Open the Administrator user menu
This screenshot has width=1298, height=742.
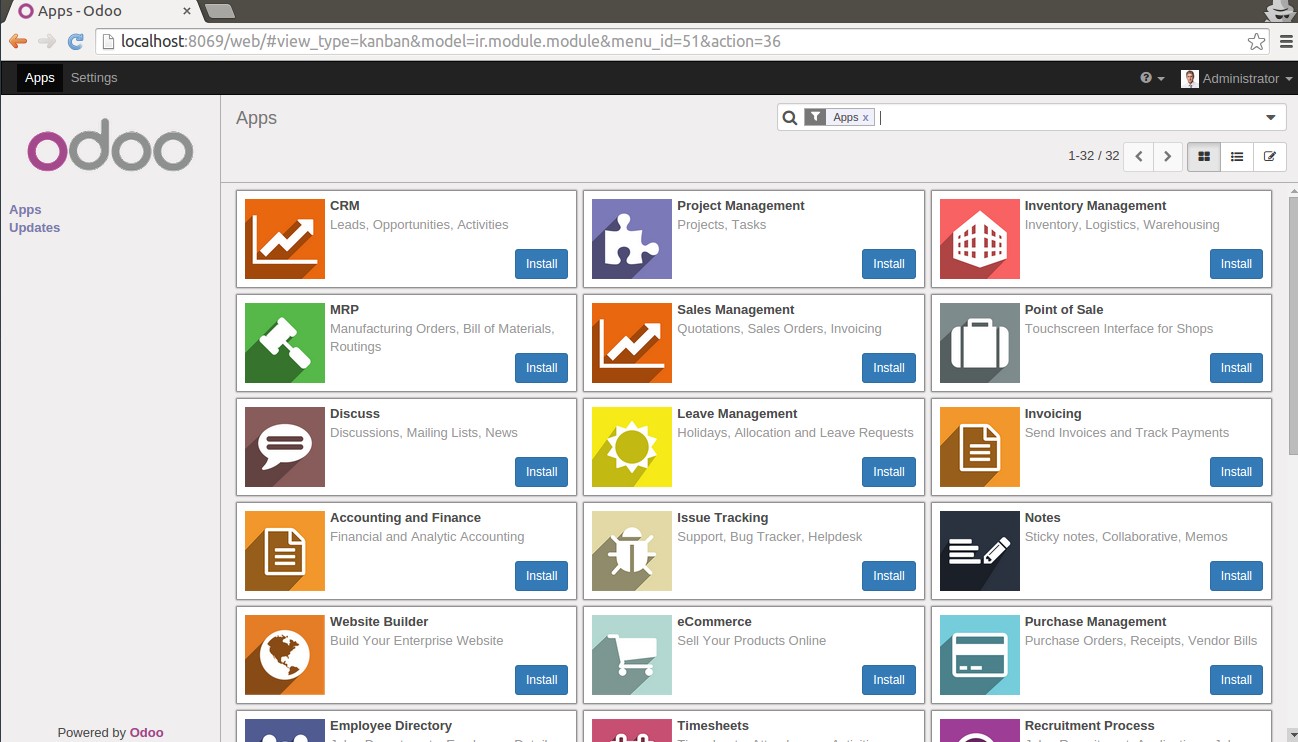click(x=1236, y=78)
